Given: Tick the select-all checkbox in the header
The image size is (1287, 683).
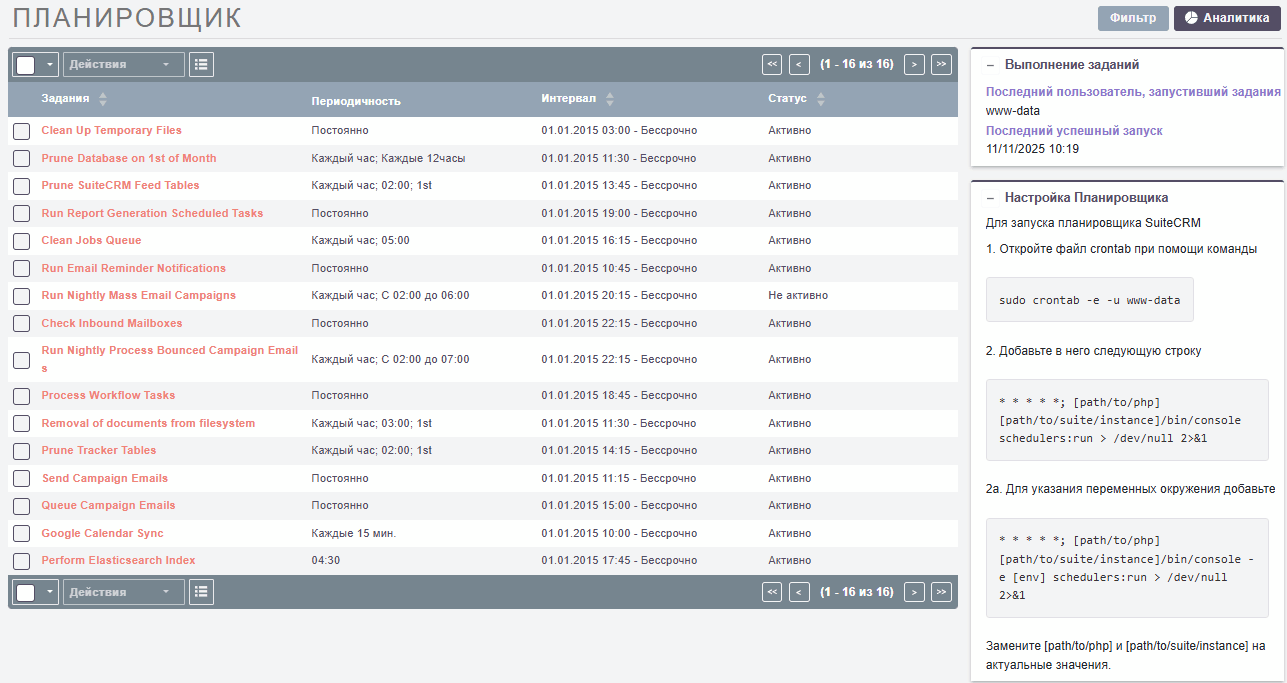Looking at the screenshot, I should click(24, 64).
